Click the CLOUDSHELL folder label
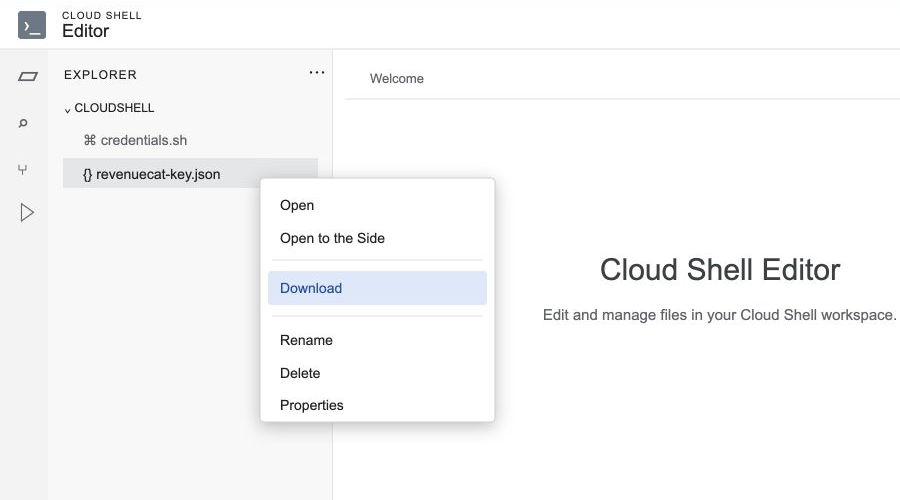 114,108
